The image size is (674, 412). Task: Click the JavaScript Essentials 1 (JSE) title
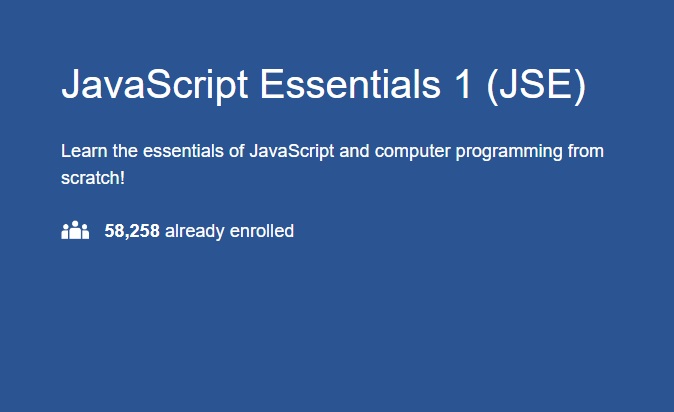click(x=323, y=86)
